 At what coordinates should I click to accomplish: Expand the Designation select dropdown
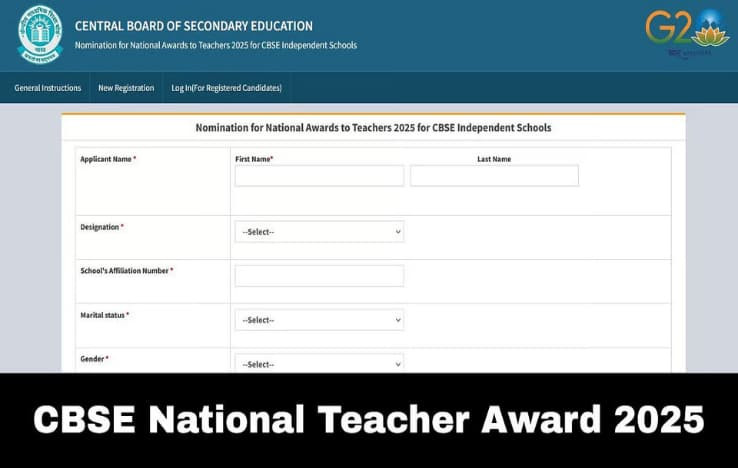point(320,232)
